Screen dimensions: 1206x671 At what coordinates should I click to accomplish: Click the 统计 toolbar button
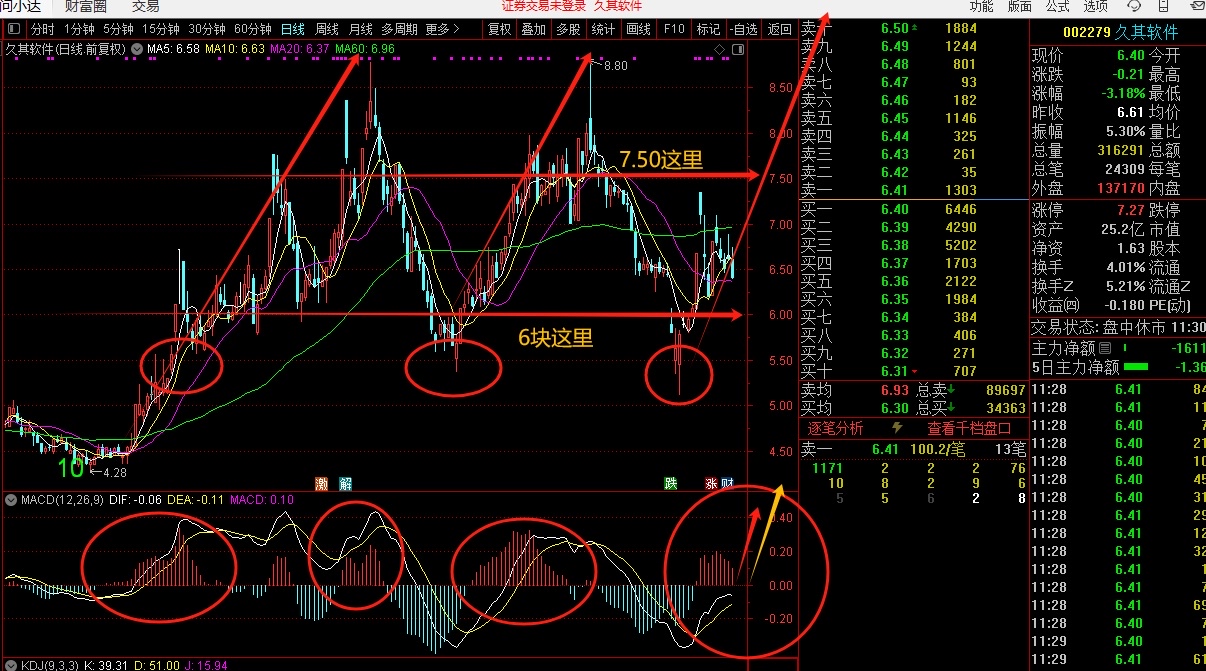pyautogui.click(x=603, y=29)
